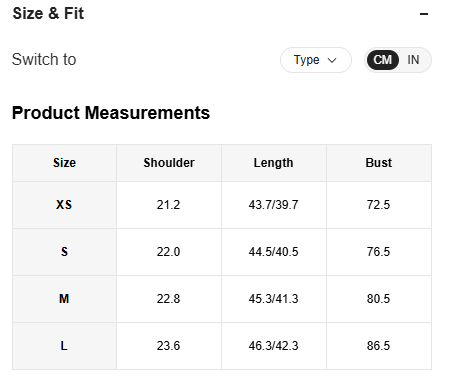Click the Switch to label
461x380 pixels.
(x=44, y=60)
